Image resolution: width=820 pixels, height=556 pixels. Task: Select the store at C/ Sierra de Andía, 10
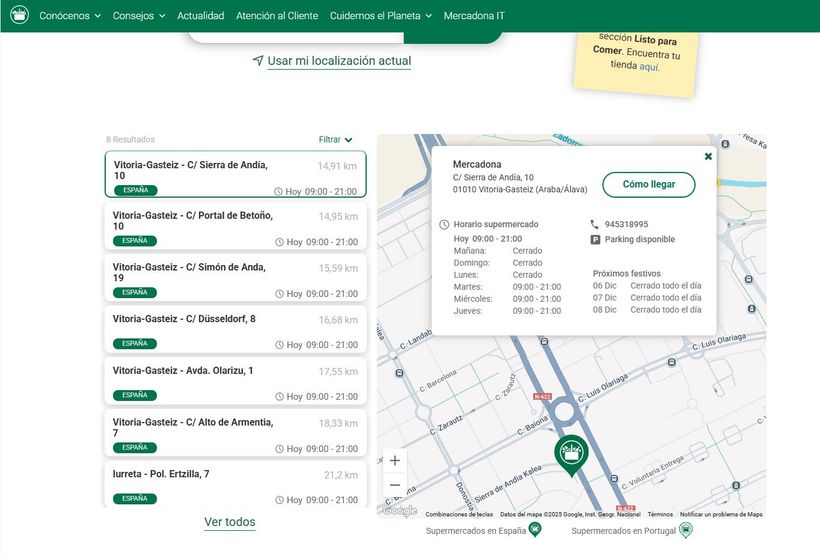(x=235, y=174)
